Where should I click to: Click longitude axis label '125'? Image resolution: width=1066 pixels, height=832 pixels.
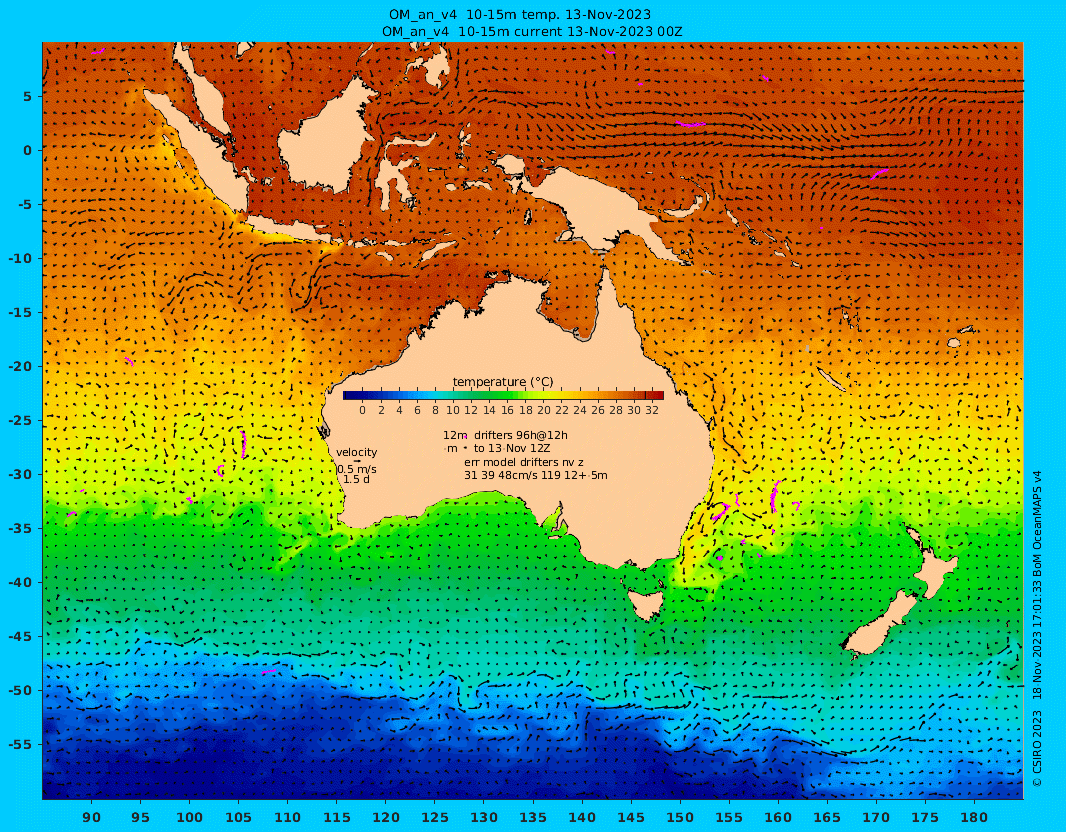click(x=434, y=817)
